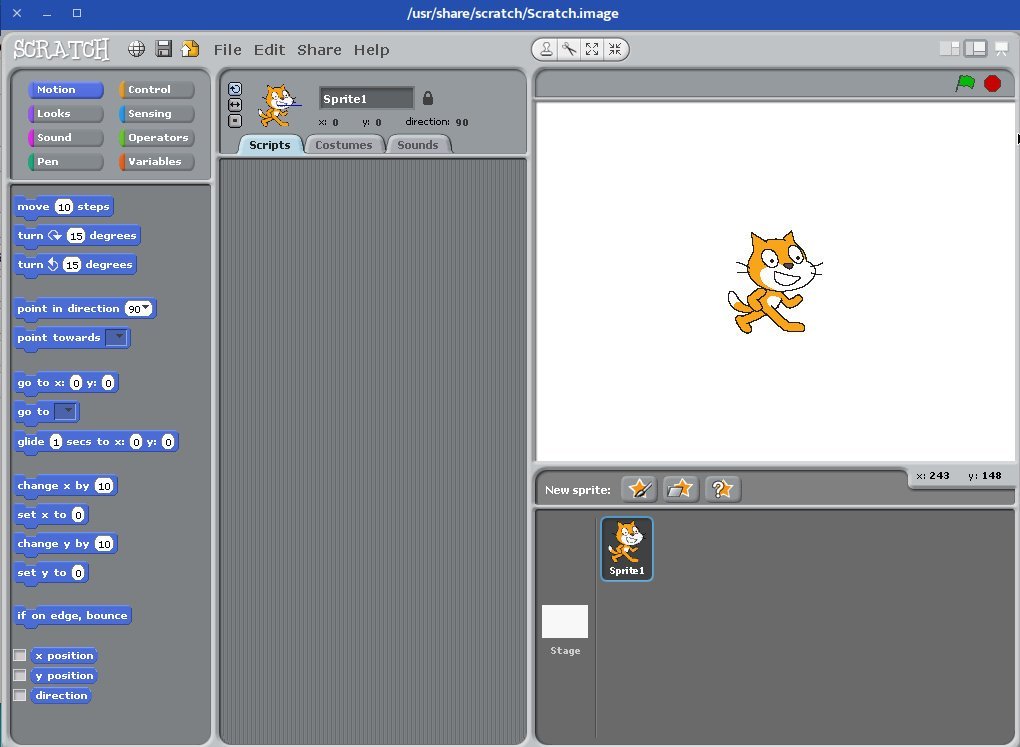The width and height of the screenshot is (1020, 747).
Task: Click the if on edge, bounce block
Action: click(73, 616)
